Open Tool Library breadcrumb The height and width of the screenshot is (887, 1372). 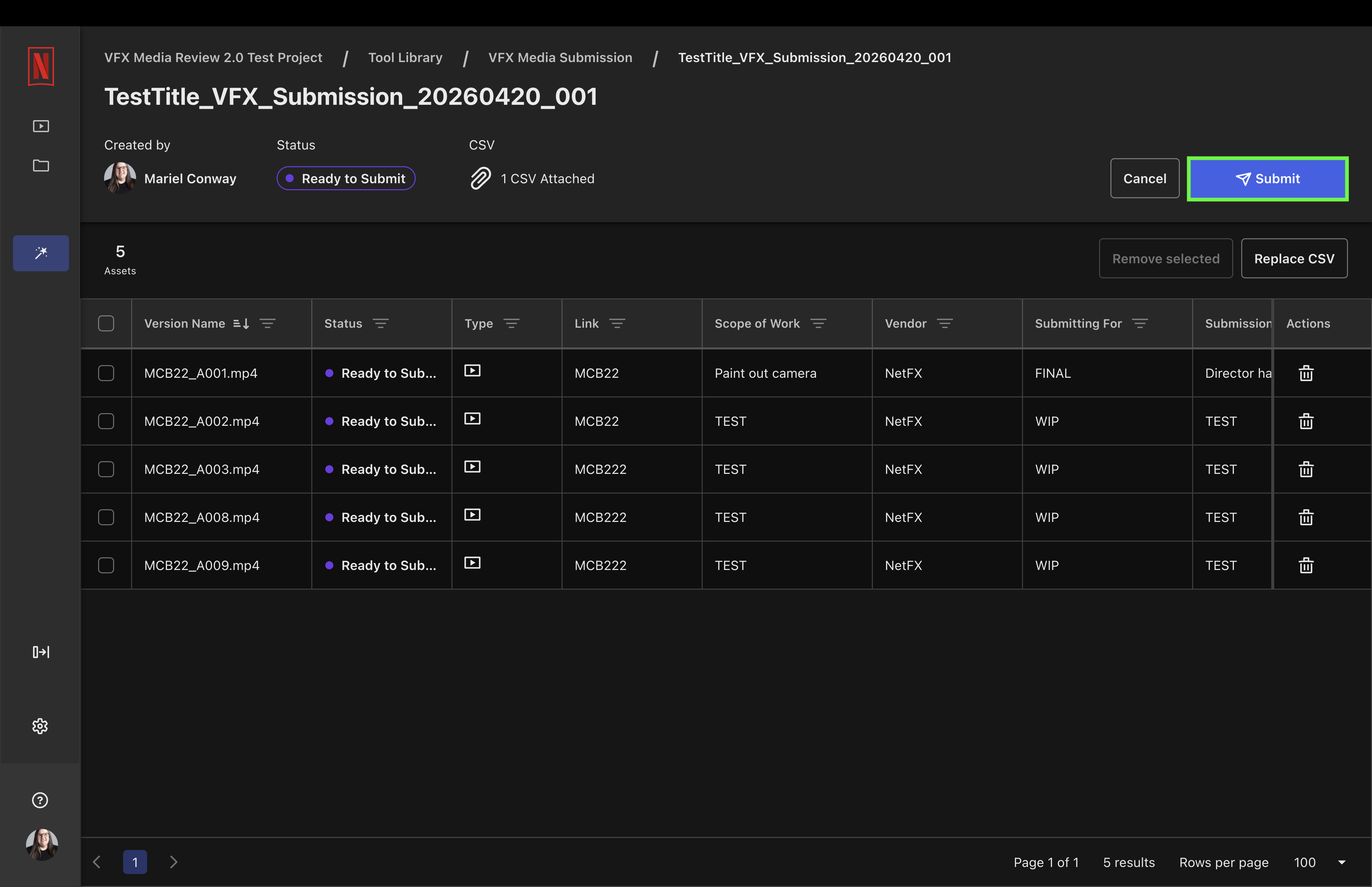[x=405, y=58]
